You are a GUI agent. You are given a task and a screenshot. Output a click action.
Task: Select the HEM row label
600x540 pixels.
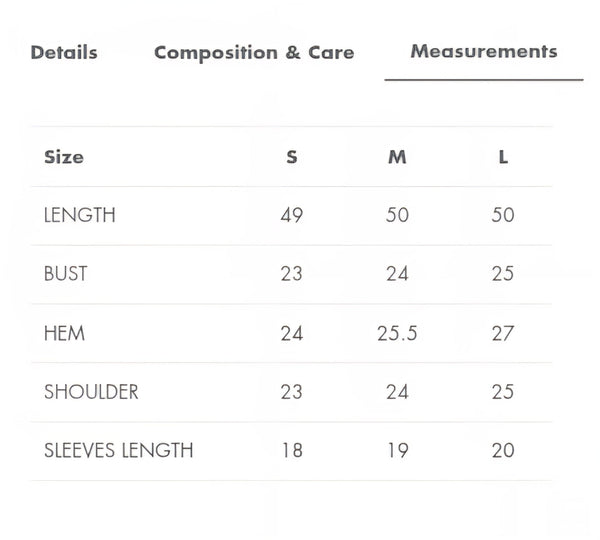point(64,333)
